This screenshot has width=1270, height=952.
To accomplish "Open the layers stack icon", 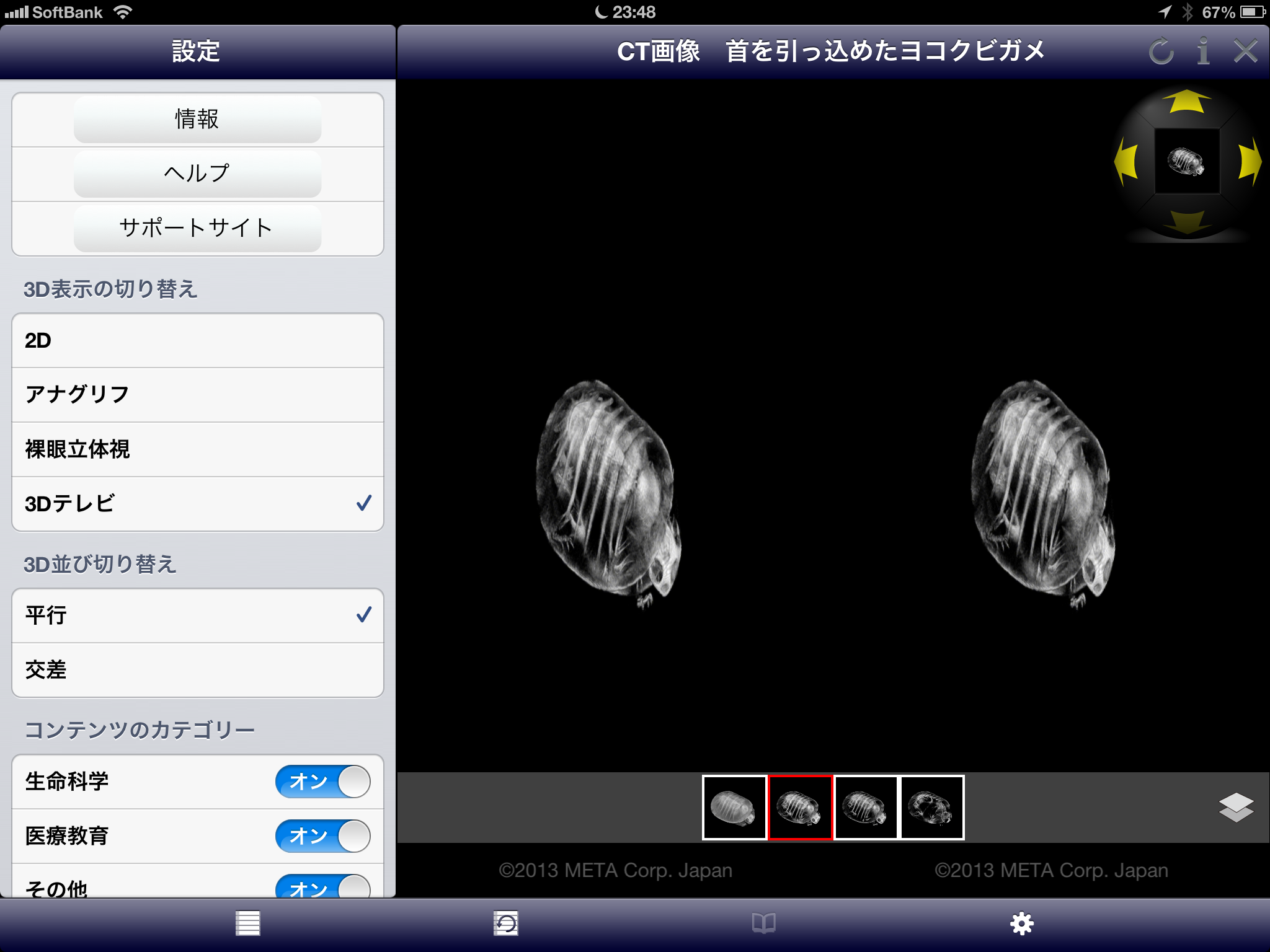I will pyautogui.click(x=1236, y=807).
